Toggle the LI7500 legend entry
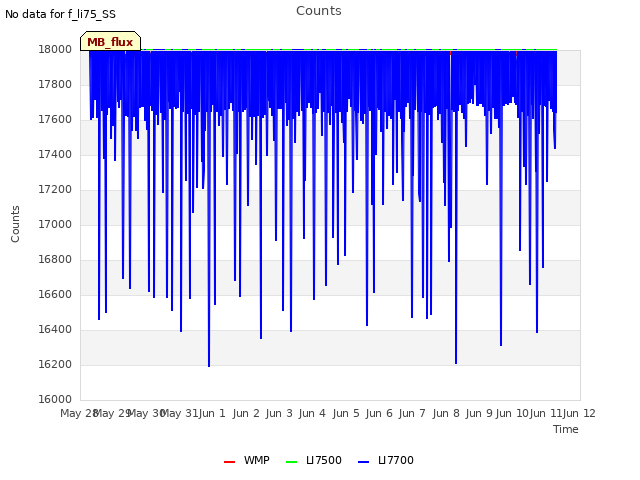 [313, 460]
